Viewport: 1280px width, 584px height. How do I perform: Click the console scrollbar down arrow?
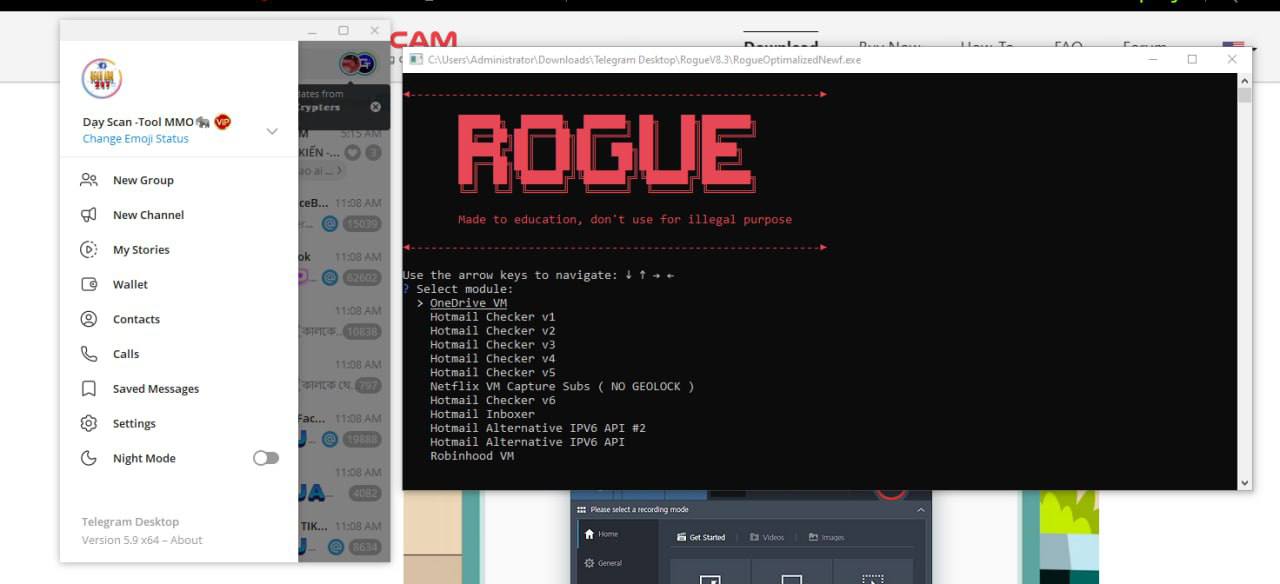pos(1244,483)
